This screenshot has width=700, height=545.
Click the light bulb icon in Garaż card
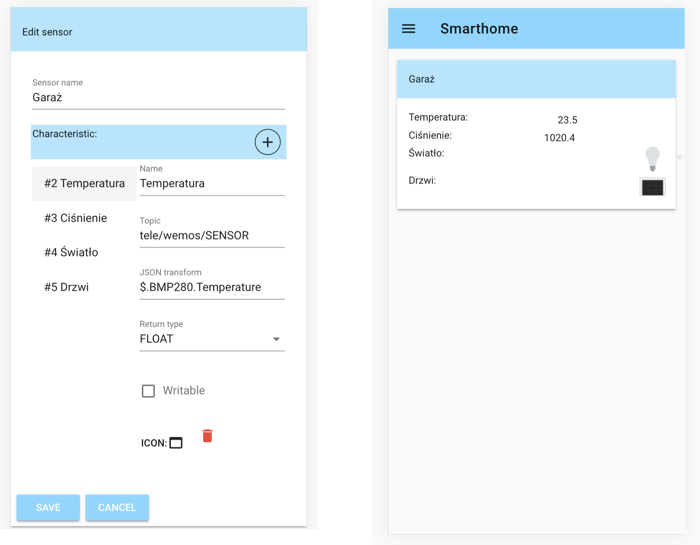pos(652,158)
